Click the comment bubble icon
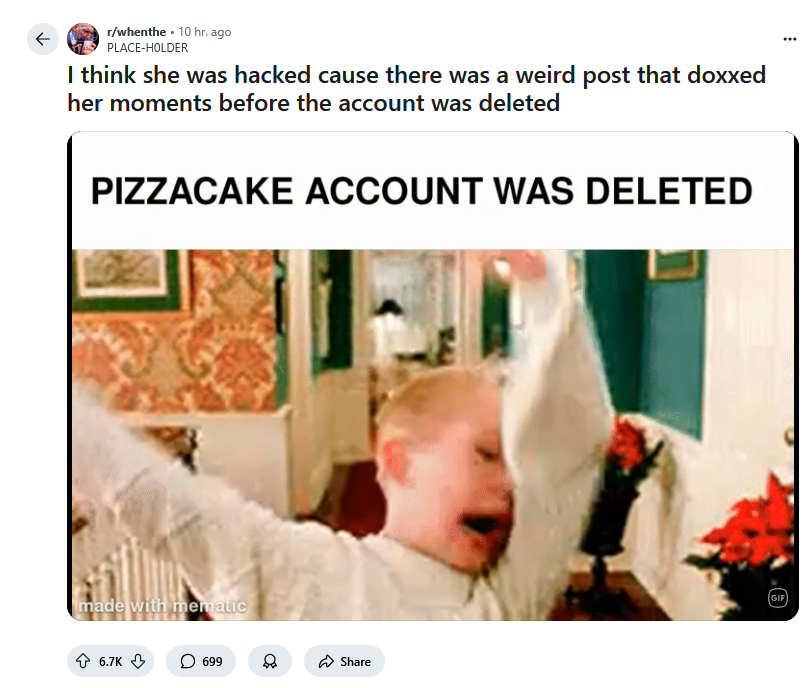Image resolution: width=808 pixels, height=688 pixels. click(x=188, y=661)
